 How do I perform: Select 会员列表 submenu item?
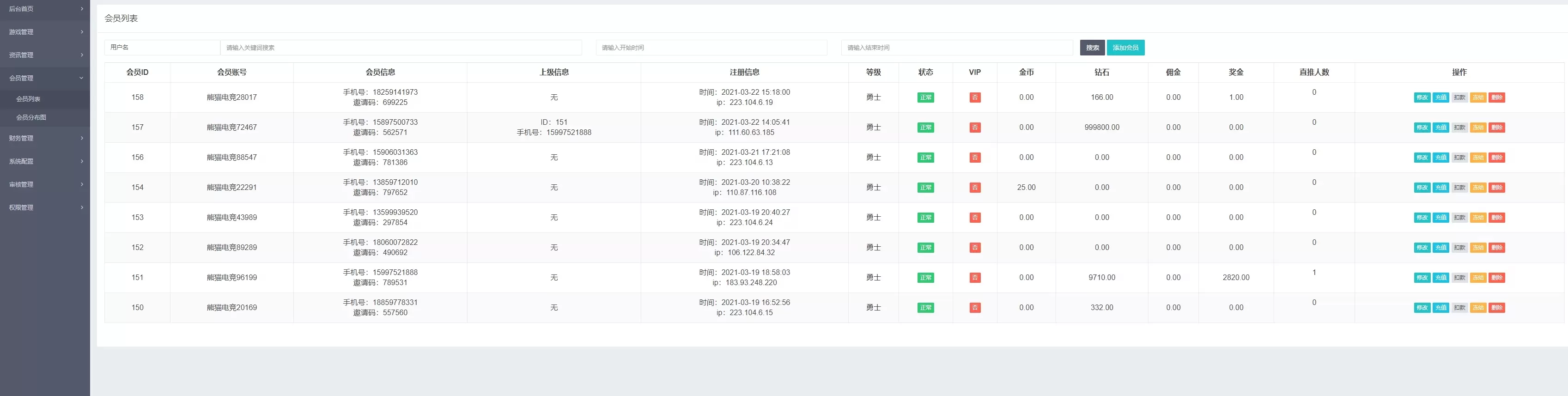pyautogui.click(x=28, y=99)
